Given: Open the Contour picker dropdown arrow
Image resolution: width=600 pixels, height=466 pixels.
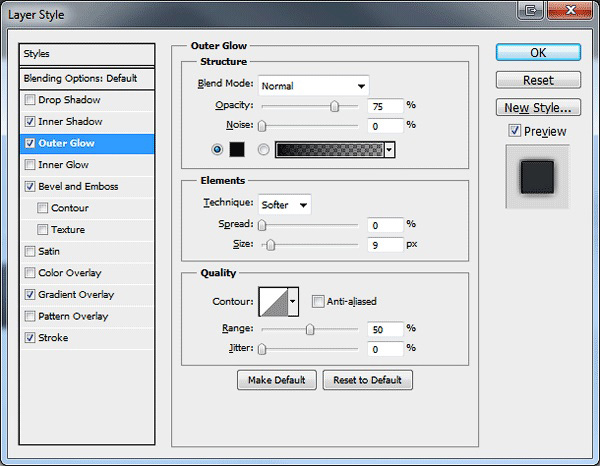Looking at the screenshot, I should (x=293, y=301).
